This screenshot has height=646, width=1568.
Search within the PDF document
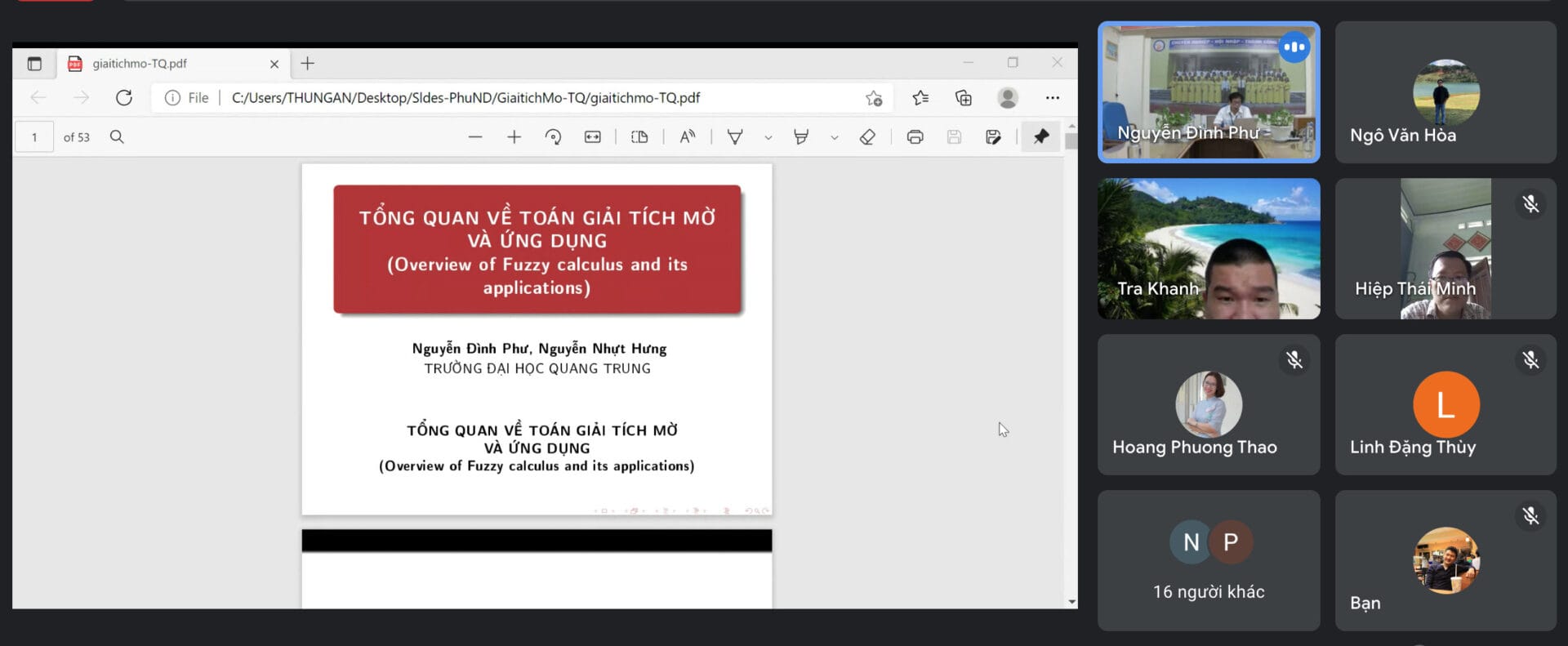coord(117,137)
